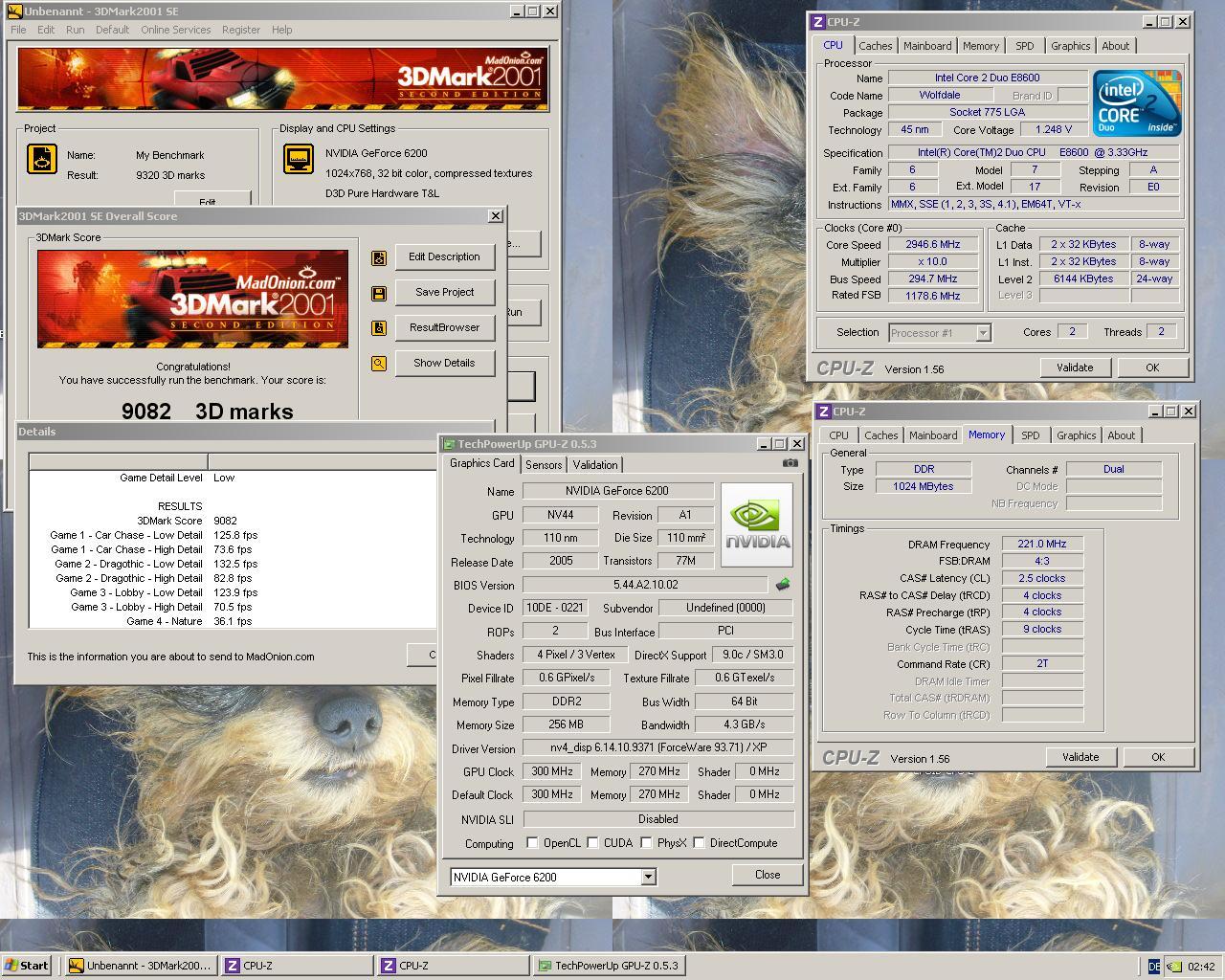
Task: Click the Core Speed value in CPU-Z
Action: pos(933,245)
